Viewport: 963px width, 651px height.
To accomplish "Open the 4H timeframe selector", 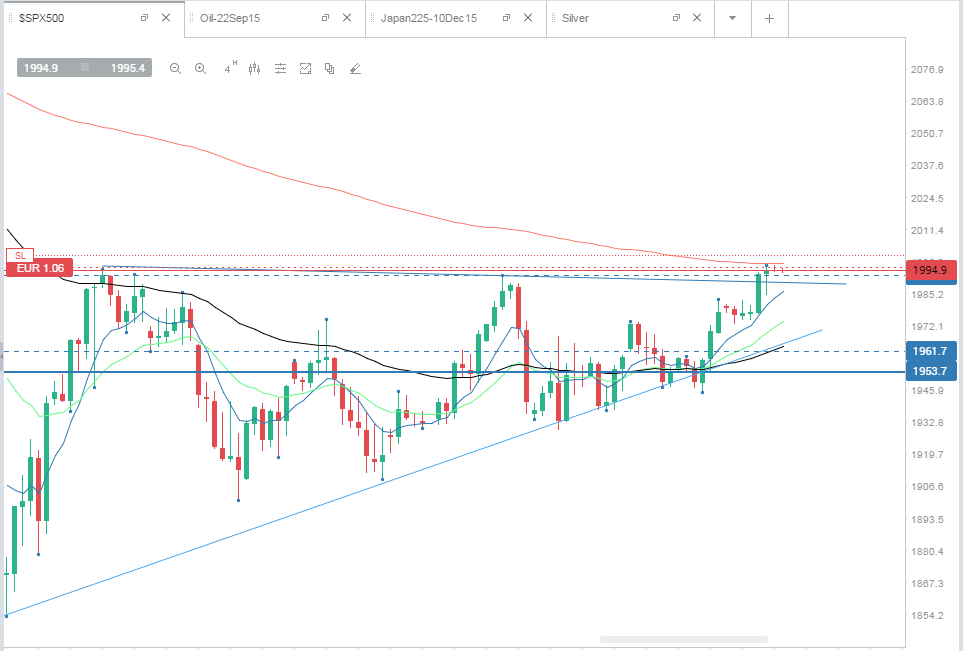I will tap(230, 68).
